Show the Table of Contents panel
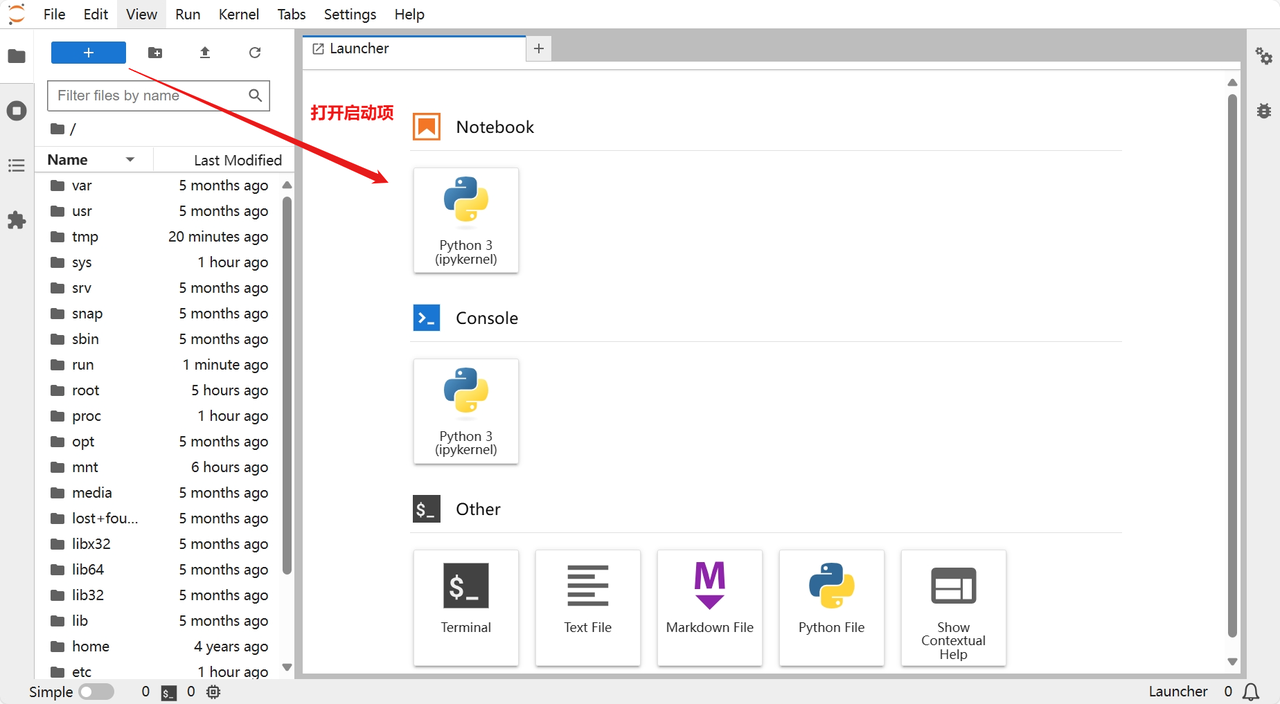Screen dimensions: 1280x704 17,165
